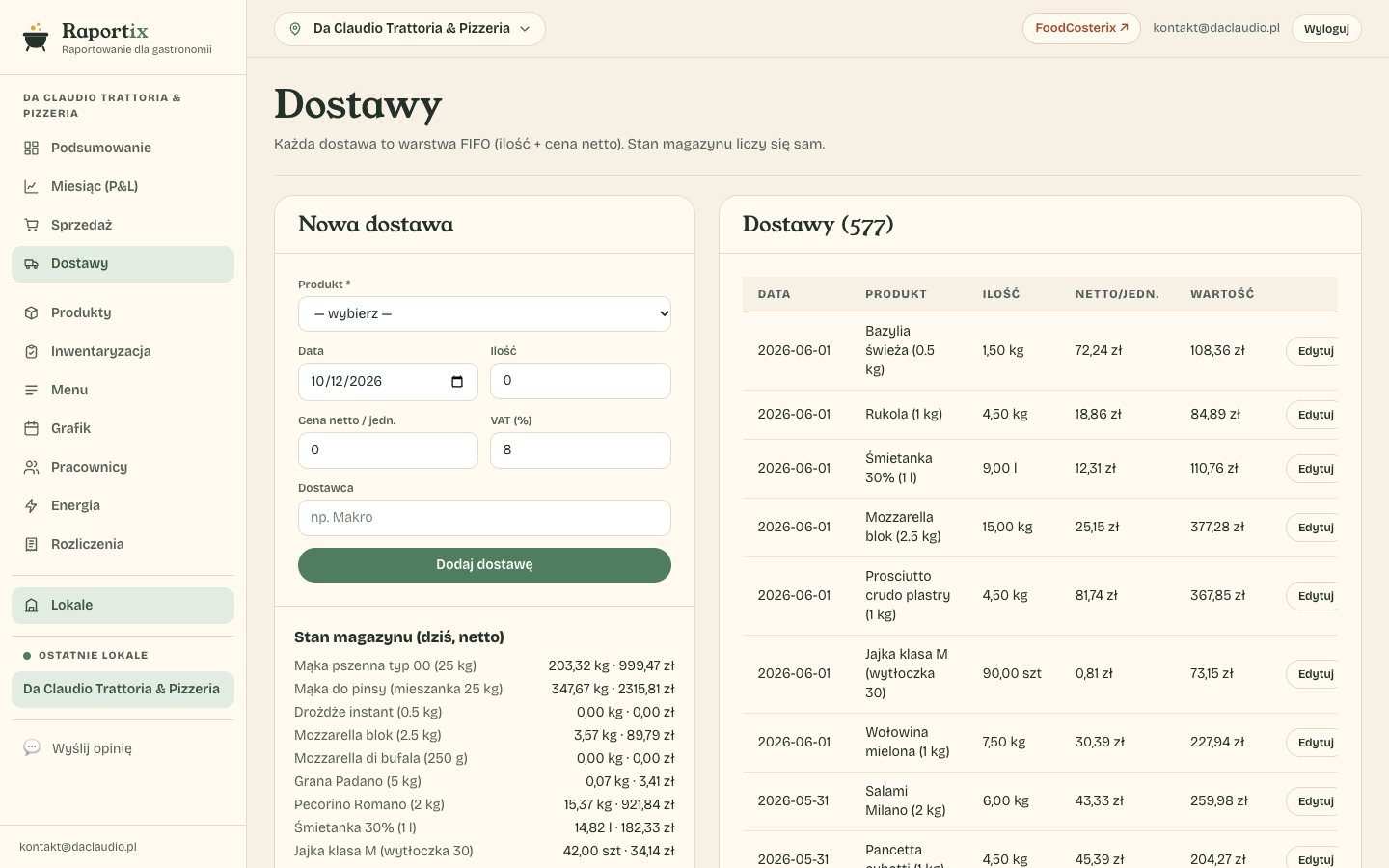Screen dimensions: 1389x868
Task: Open the FoodCosterix external link
Action: (1081, 28)
